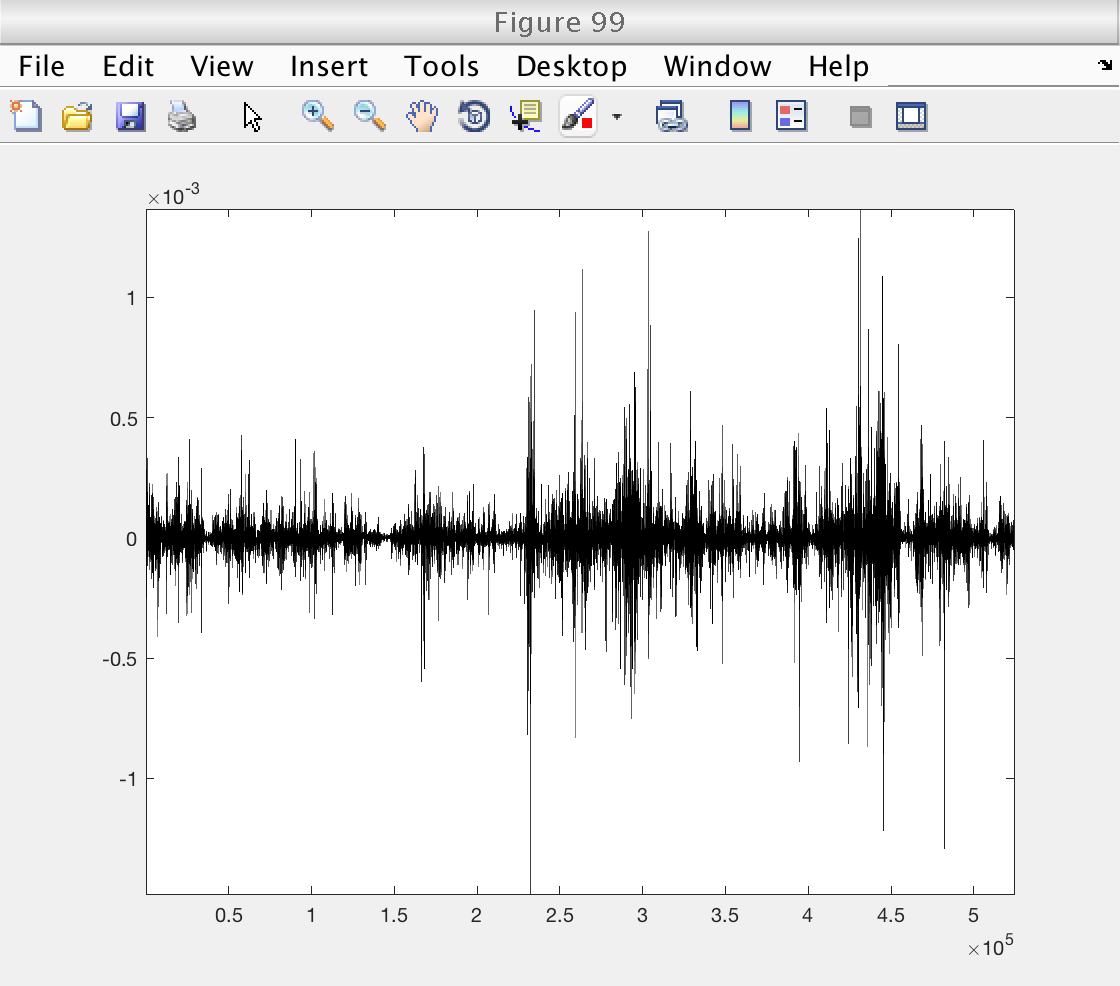Click the Link Plot icon
The height and width of the screenshot is (986, 1120).
671,116
